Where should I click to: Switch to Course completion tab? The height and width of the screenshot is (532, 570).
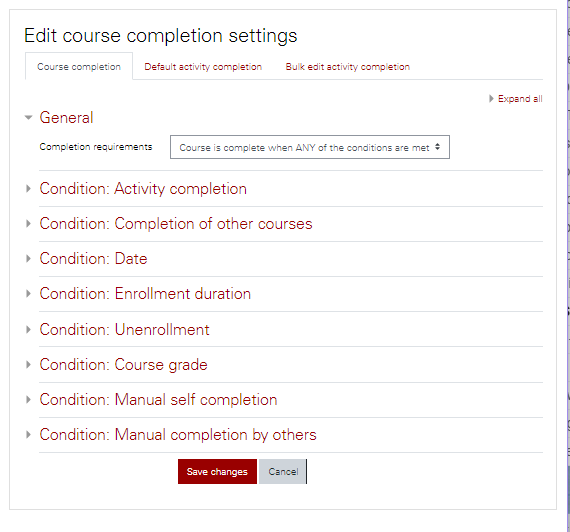79,67
